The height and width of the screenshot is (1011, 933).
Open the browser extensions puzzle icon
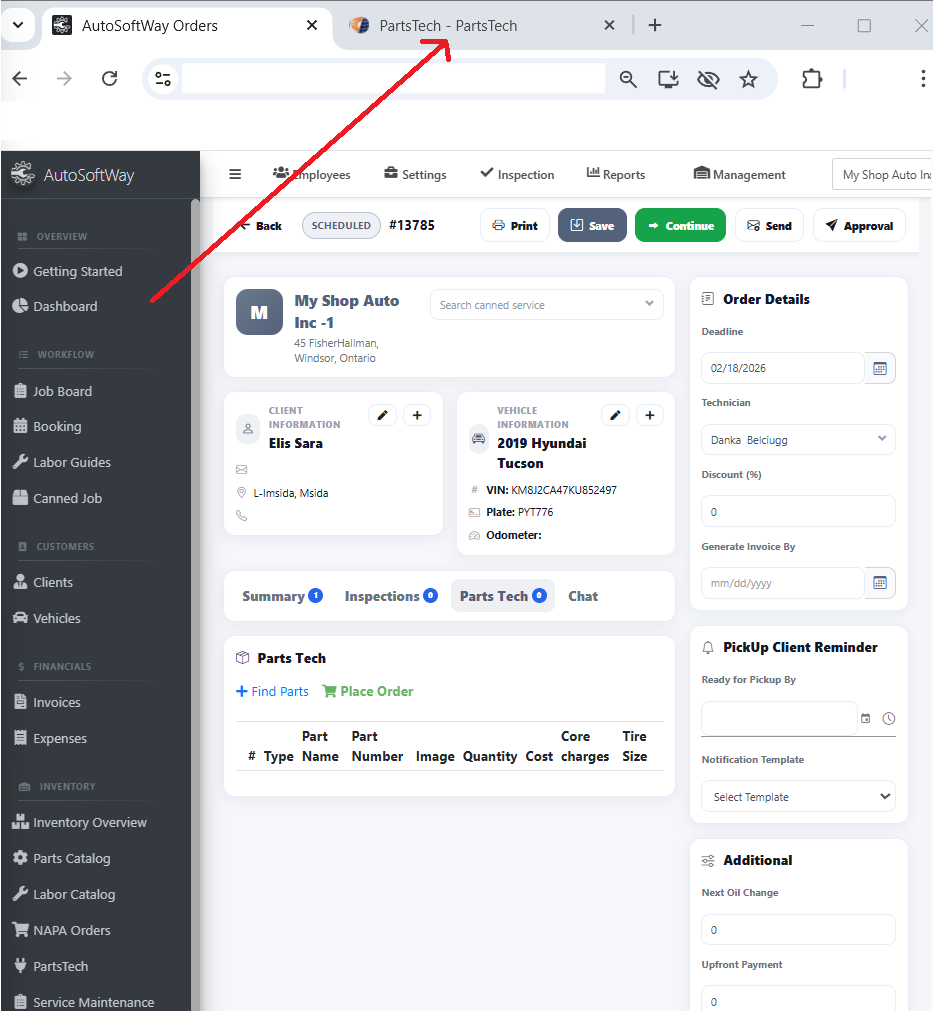812,80
